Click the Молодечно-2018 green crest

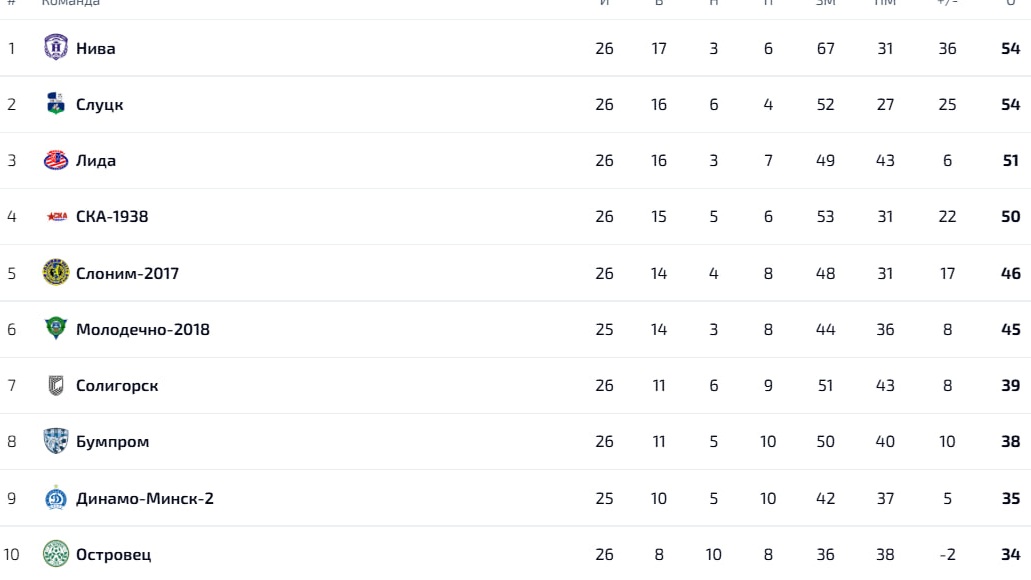[56, 328]
